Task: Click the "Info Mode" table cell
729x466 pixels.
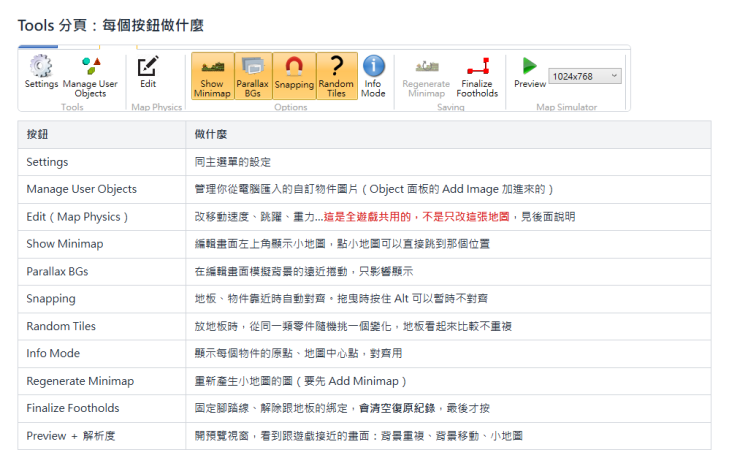Action: [102, 354]
